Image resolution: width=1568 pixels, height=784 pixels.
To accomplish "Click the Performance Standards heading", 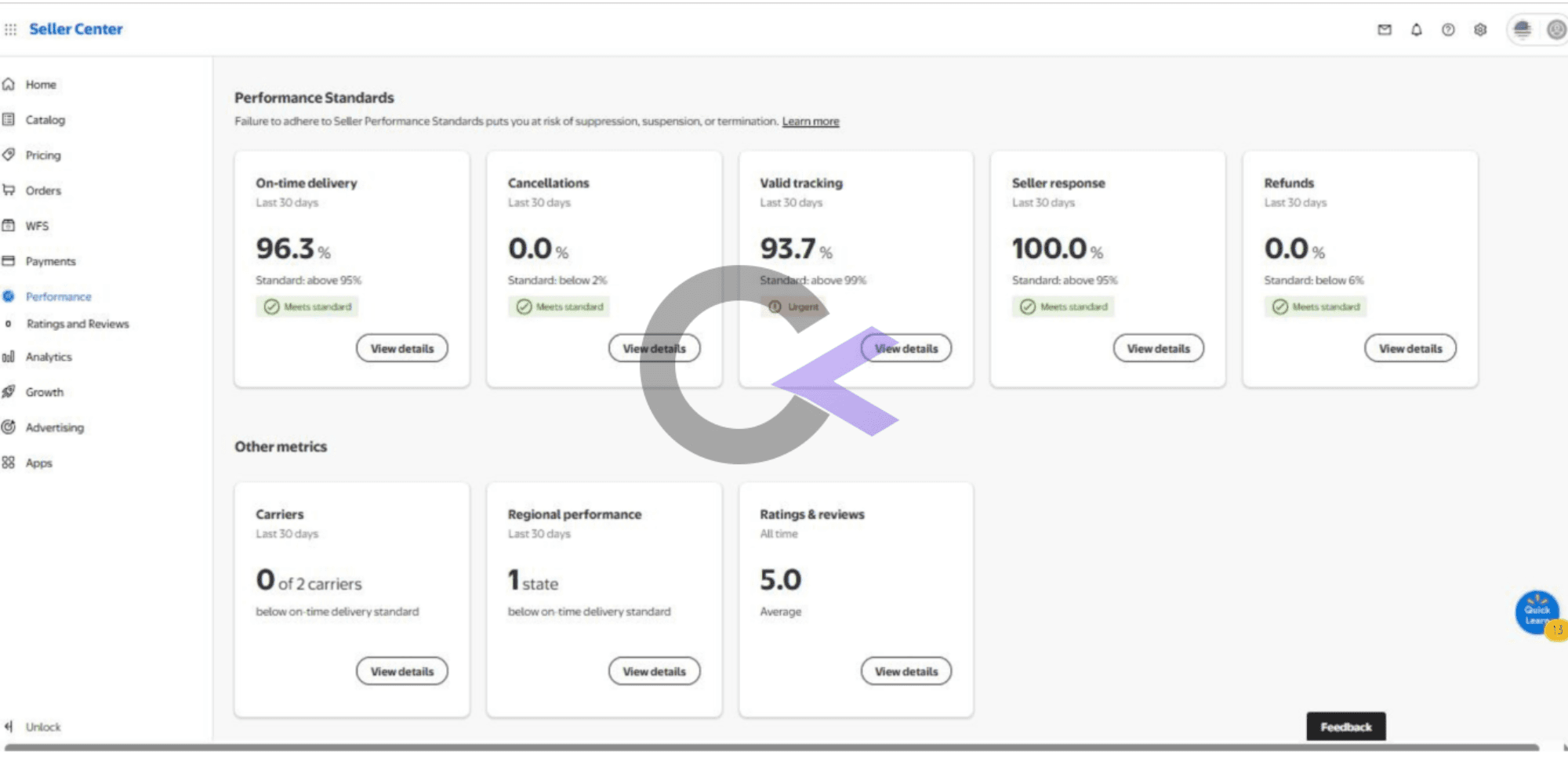I will 314,98.
